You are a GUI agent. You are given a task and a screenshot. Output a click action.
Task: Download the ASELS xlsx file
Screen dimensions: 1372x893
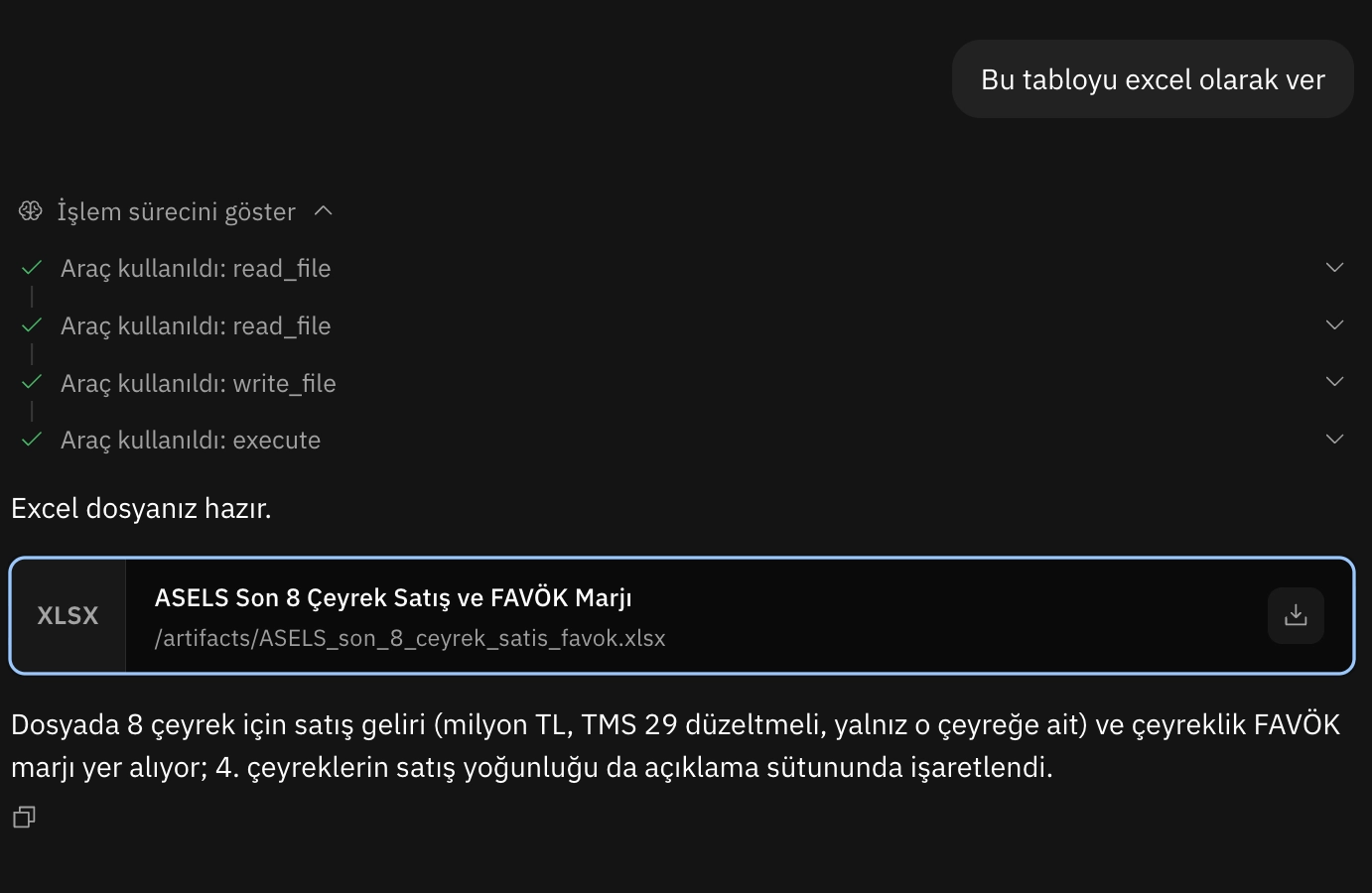coord(1296,615)
